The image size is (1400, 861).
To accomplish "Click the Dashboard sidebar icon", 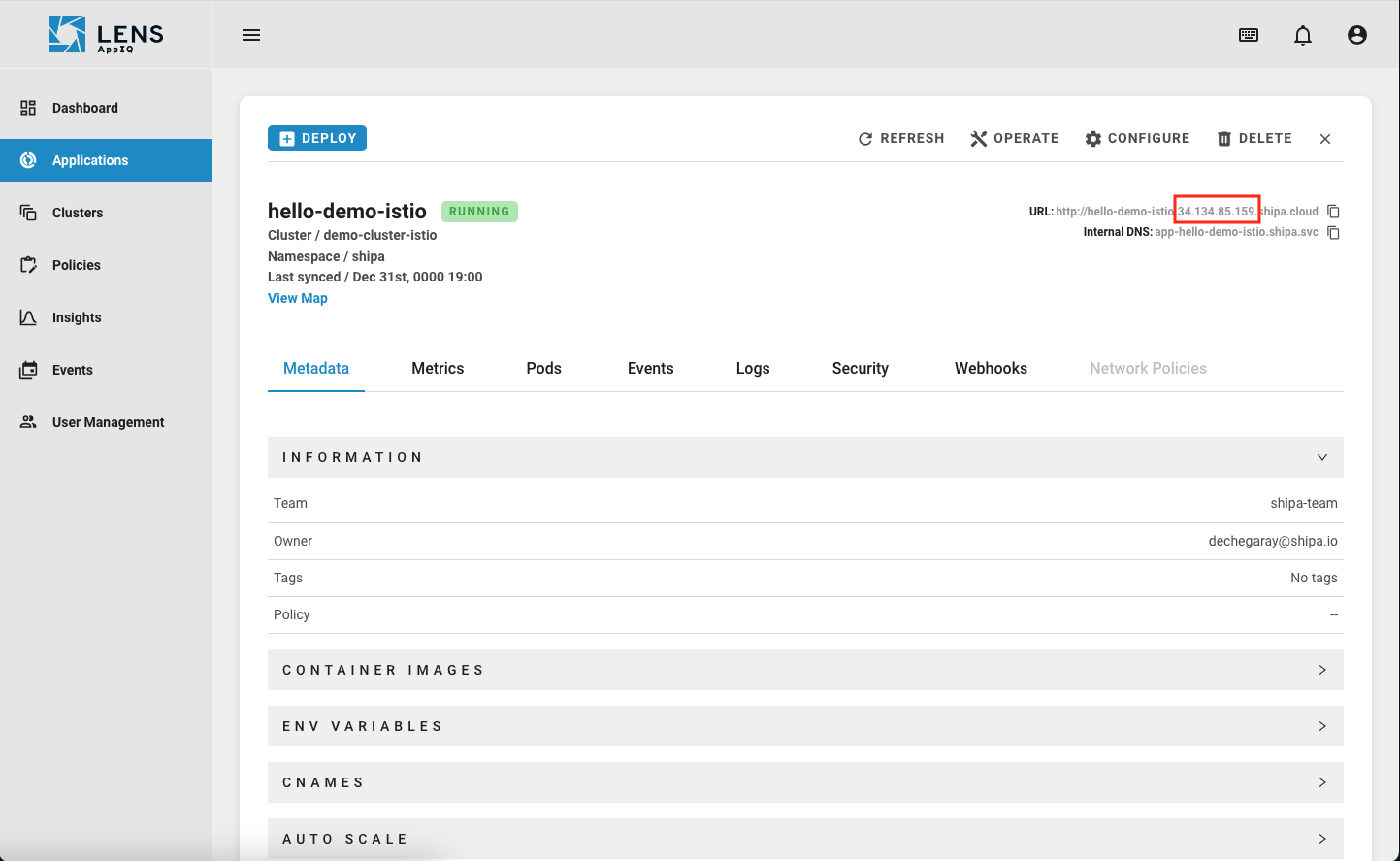I will 28,108.
